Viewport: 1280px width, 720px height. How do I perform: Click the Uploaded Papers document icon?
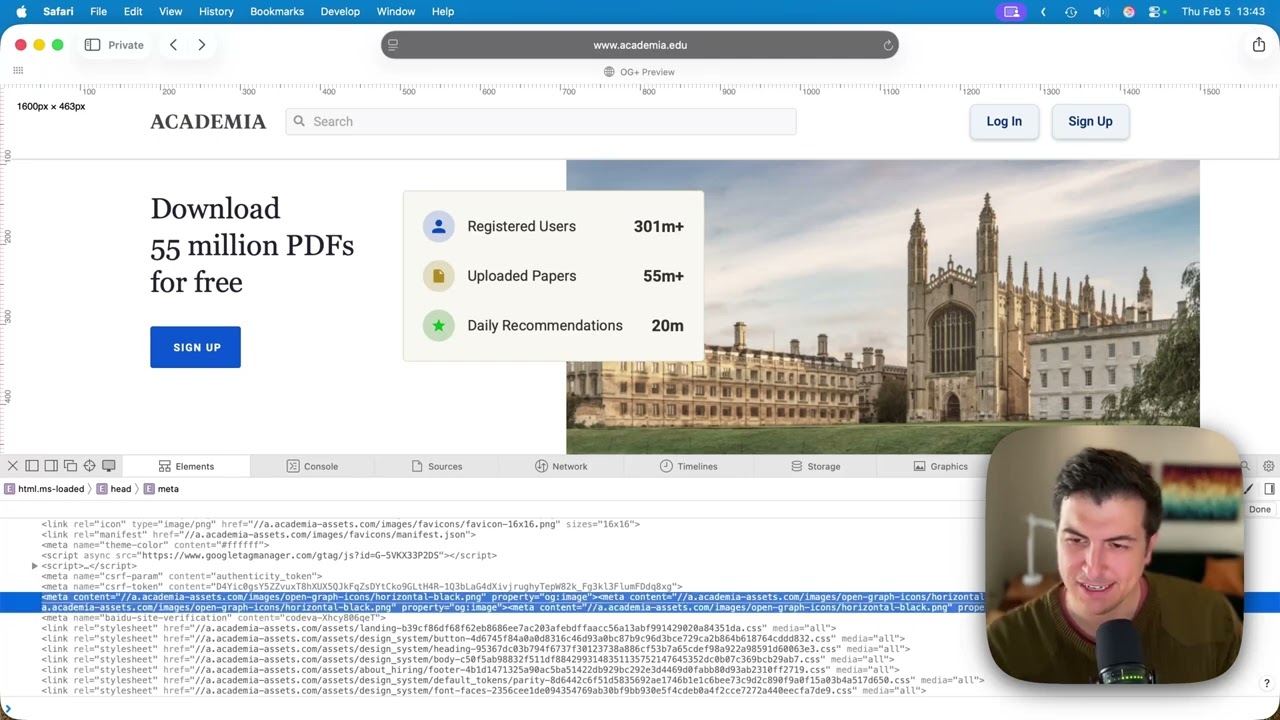[438, 276]
